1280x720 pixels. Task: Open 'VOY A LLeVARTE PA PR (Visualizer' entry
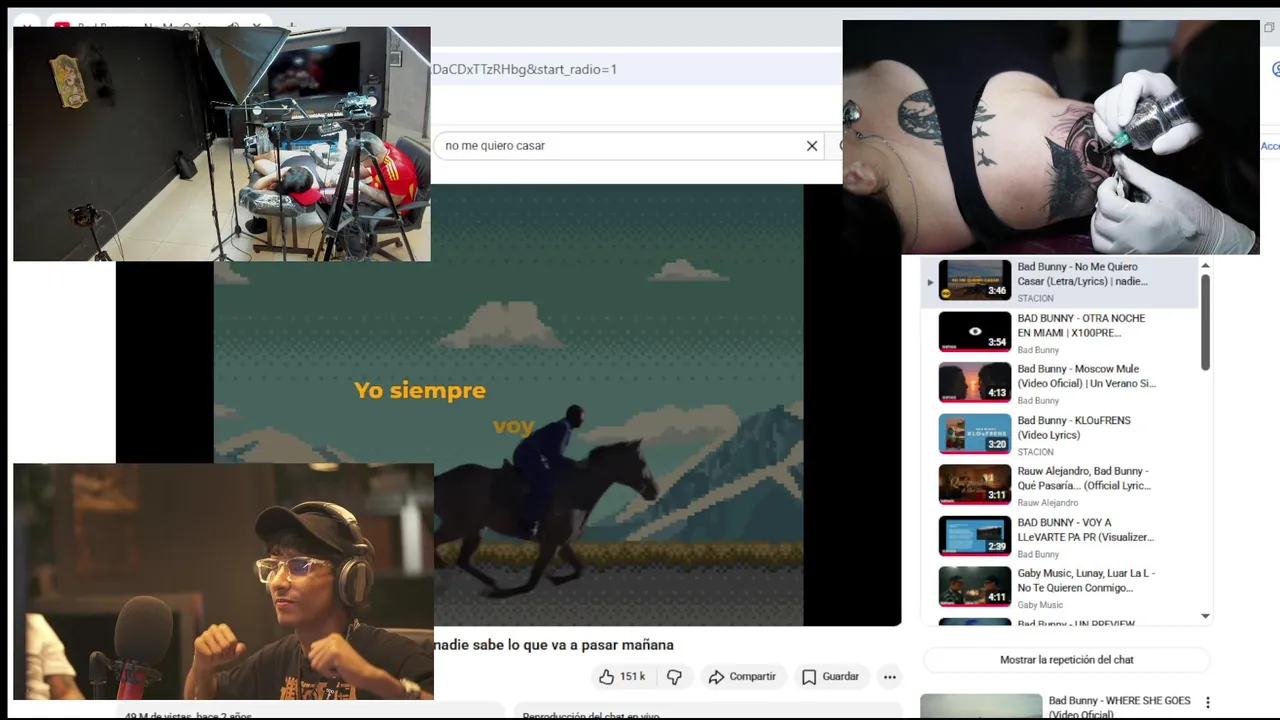click(1060, 537)
